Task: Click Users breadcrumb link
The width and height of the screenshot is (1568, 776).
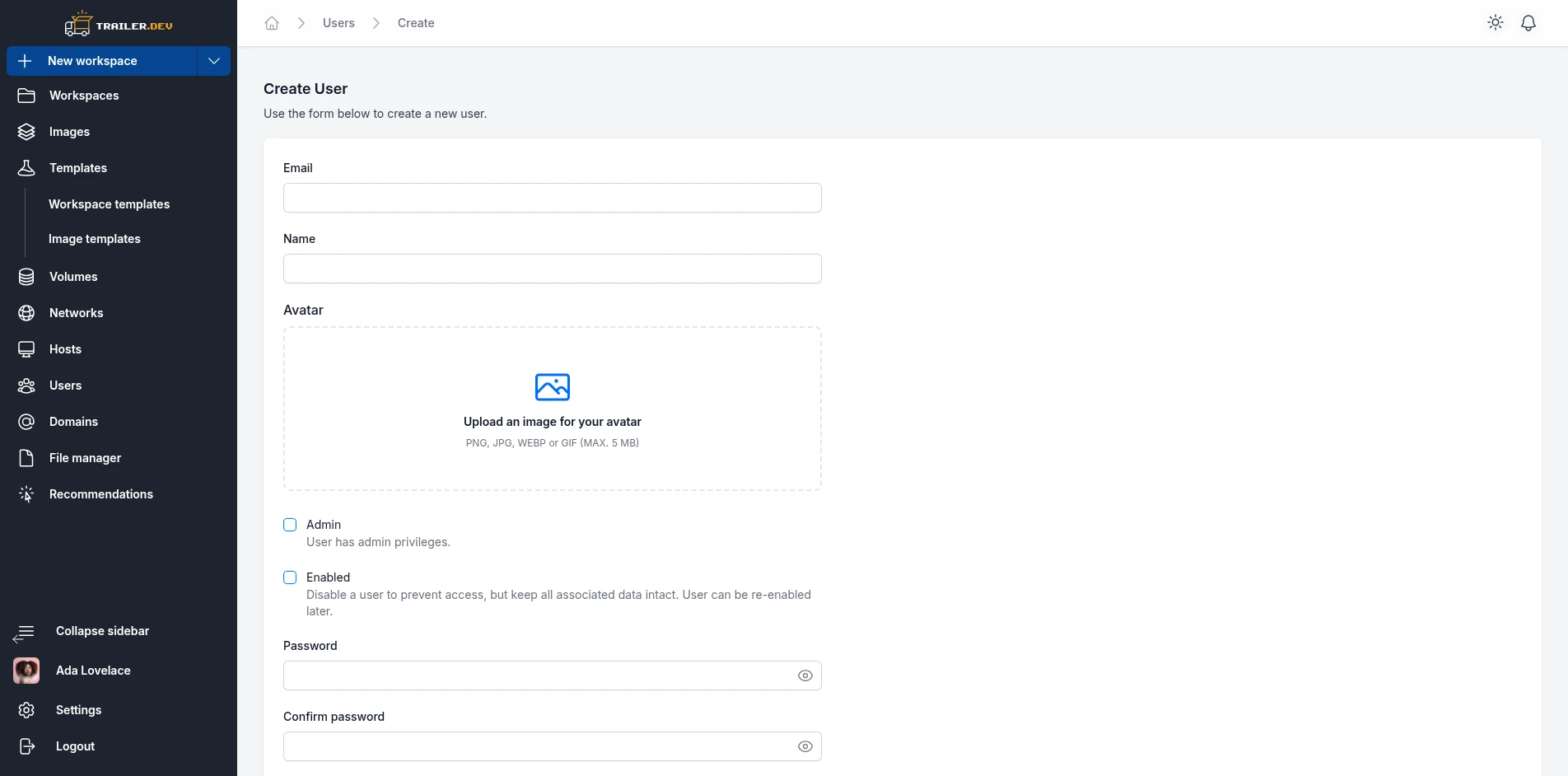Action: [338, 23]
